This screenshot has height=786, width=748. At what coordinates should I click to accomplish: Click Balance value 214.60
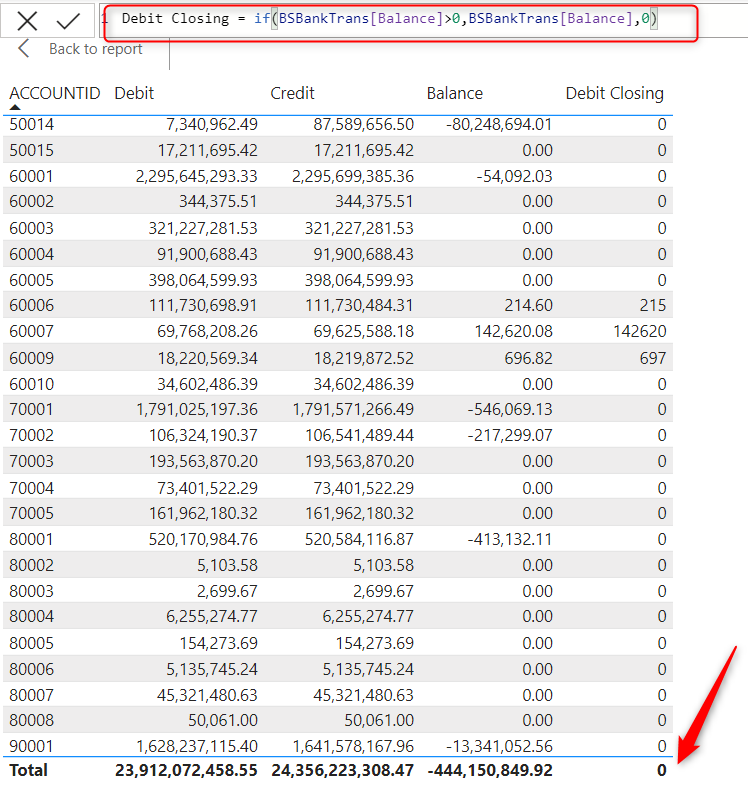[x=528, y=305]
